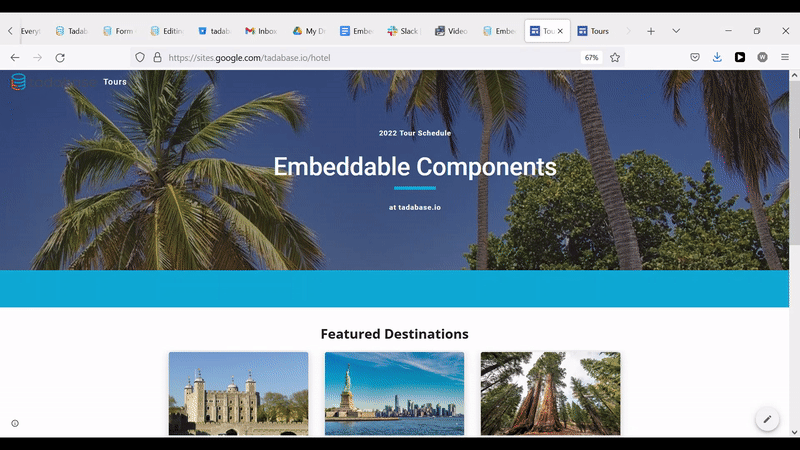Switch to the Video tab
This screenshot has width=800, height=450.
pyautogui.click(x=452, y=31)
